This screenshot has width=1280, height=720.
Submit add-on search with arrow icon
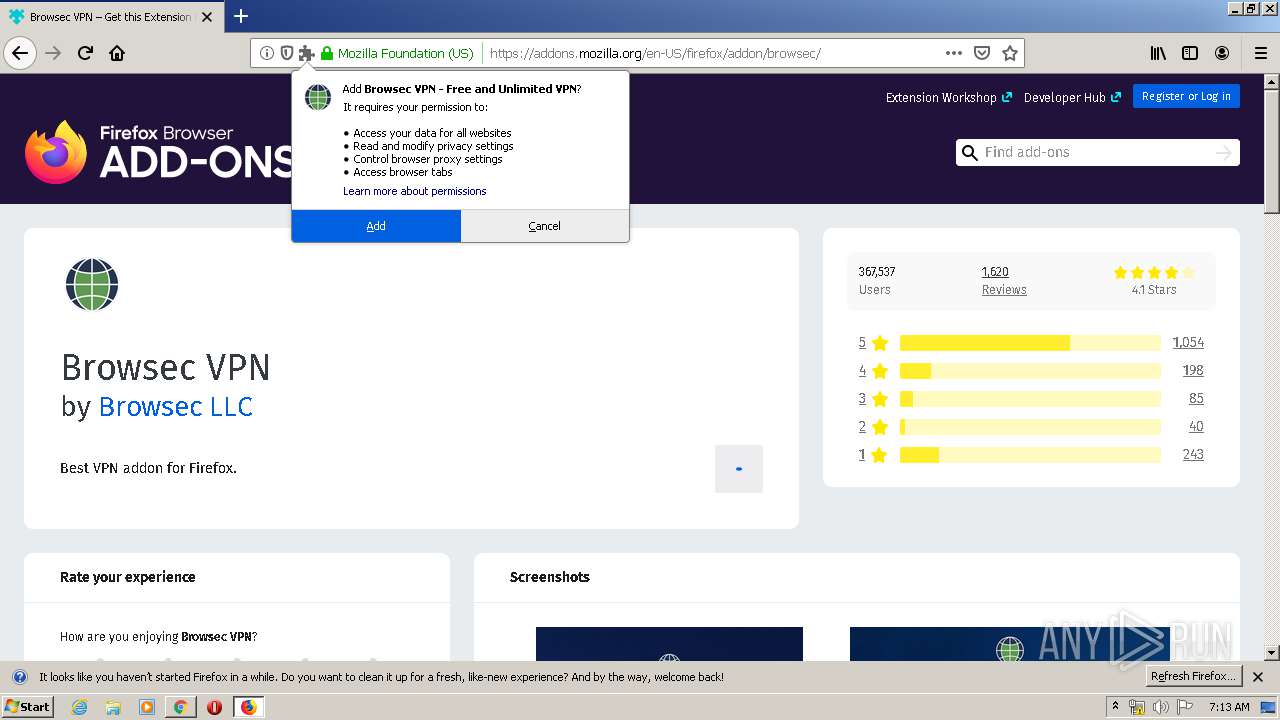[x=1223, y=153]
